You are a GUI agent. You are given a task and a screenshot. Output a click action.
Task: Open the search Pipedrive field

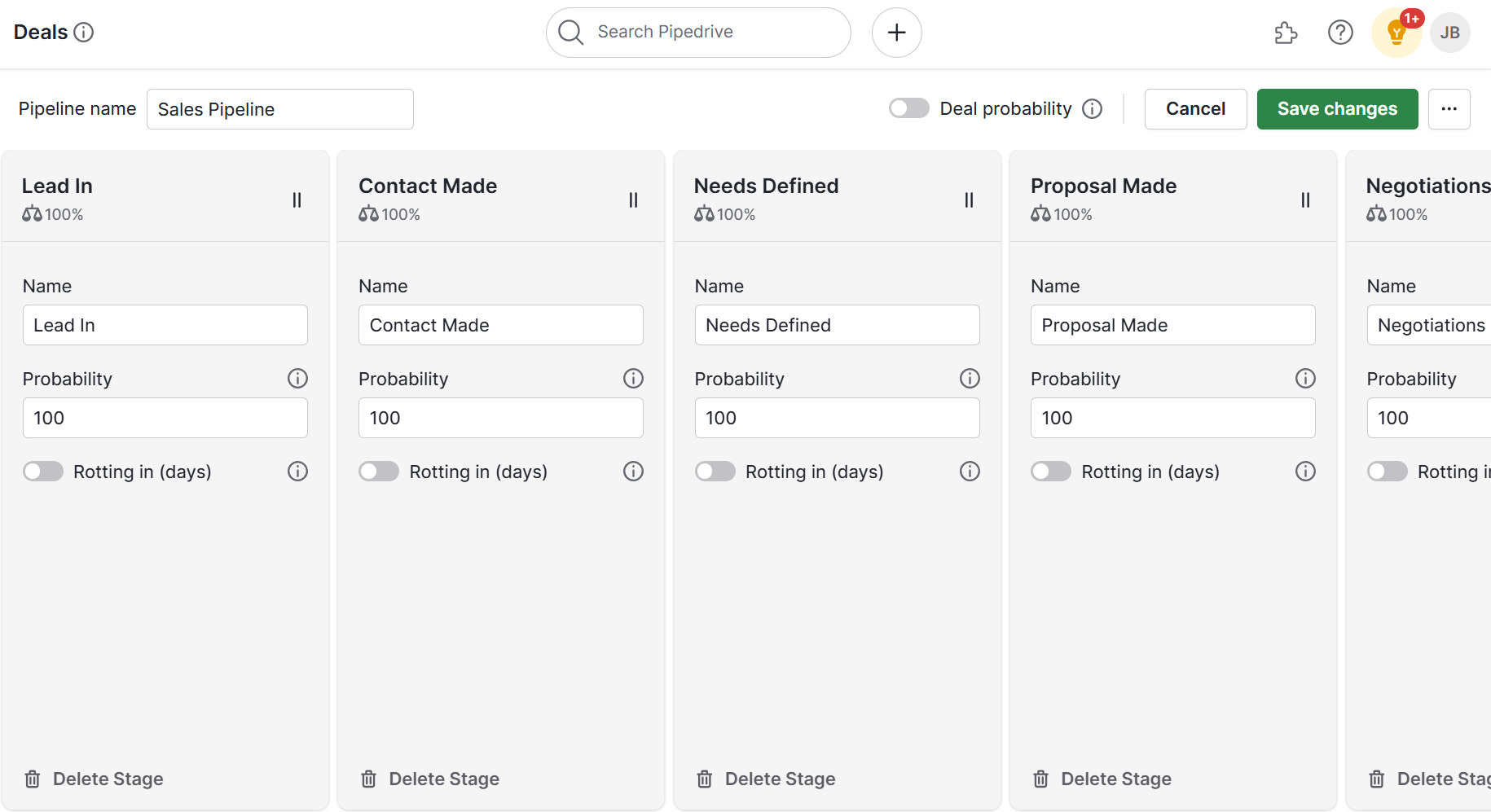[x=697, y=32]
